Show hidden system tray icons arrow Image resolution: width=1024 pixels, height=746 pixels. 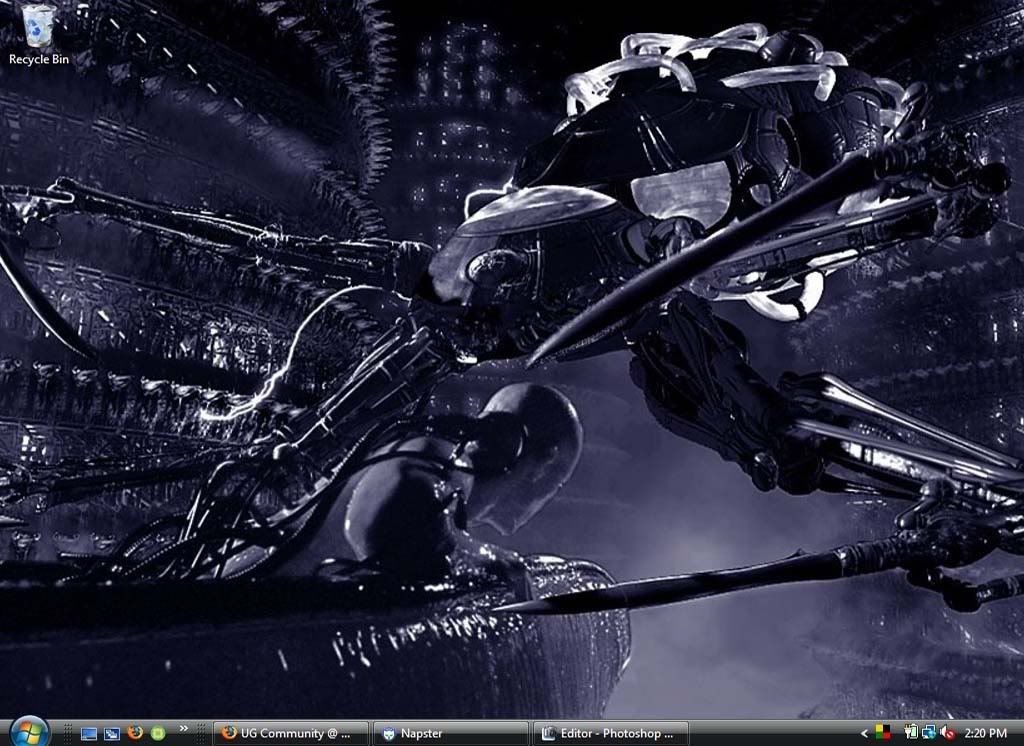coord(865,734)
